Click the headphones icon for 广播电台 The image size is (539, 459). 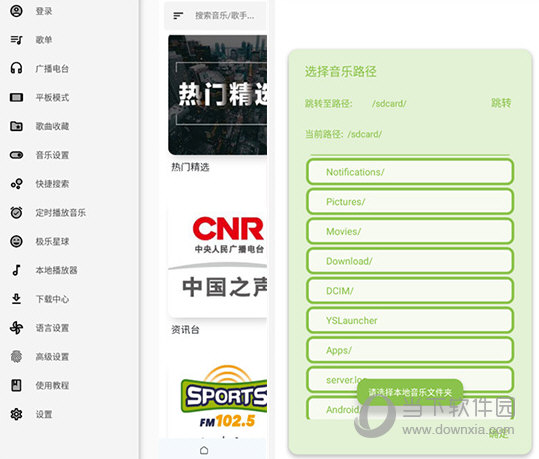[x=16, y=68]
